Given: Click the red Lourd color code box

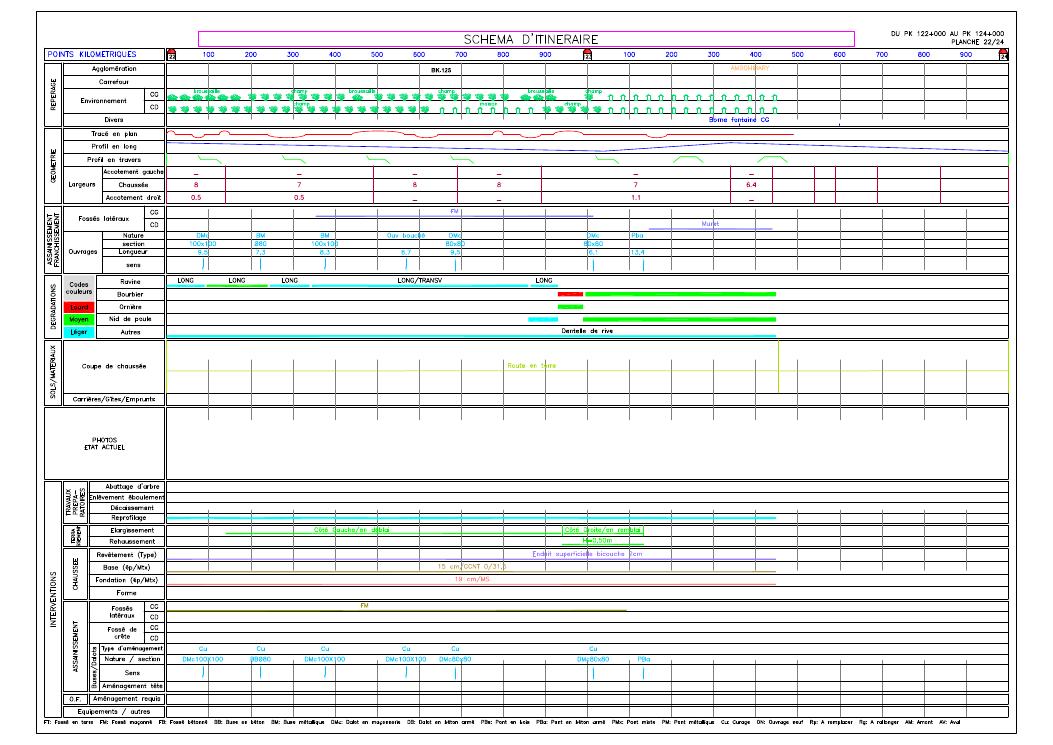Looking at the screenshot, I should [78, 307].
